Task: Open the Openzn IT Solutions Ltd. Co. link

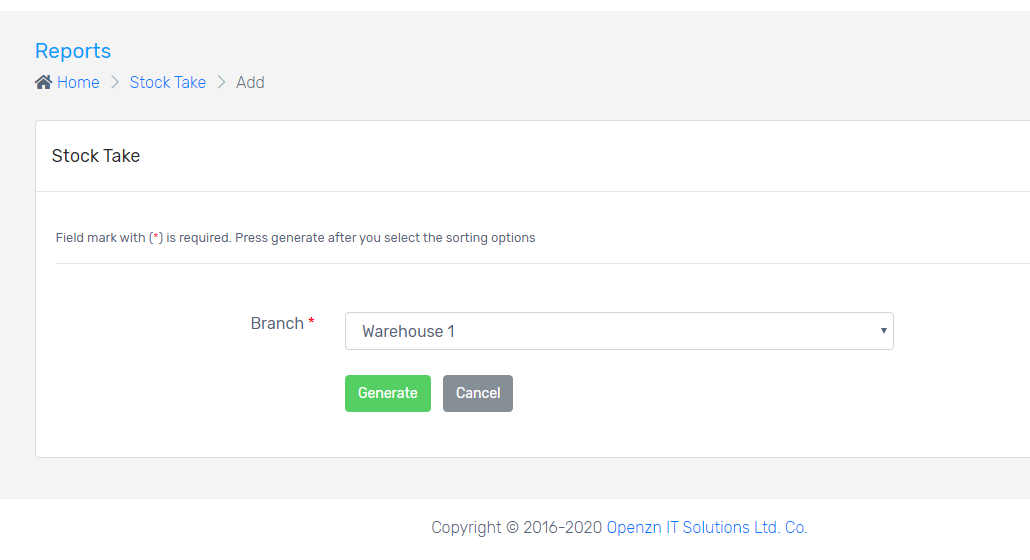Action: click(x=707, y=527)
